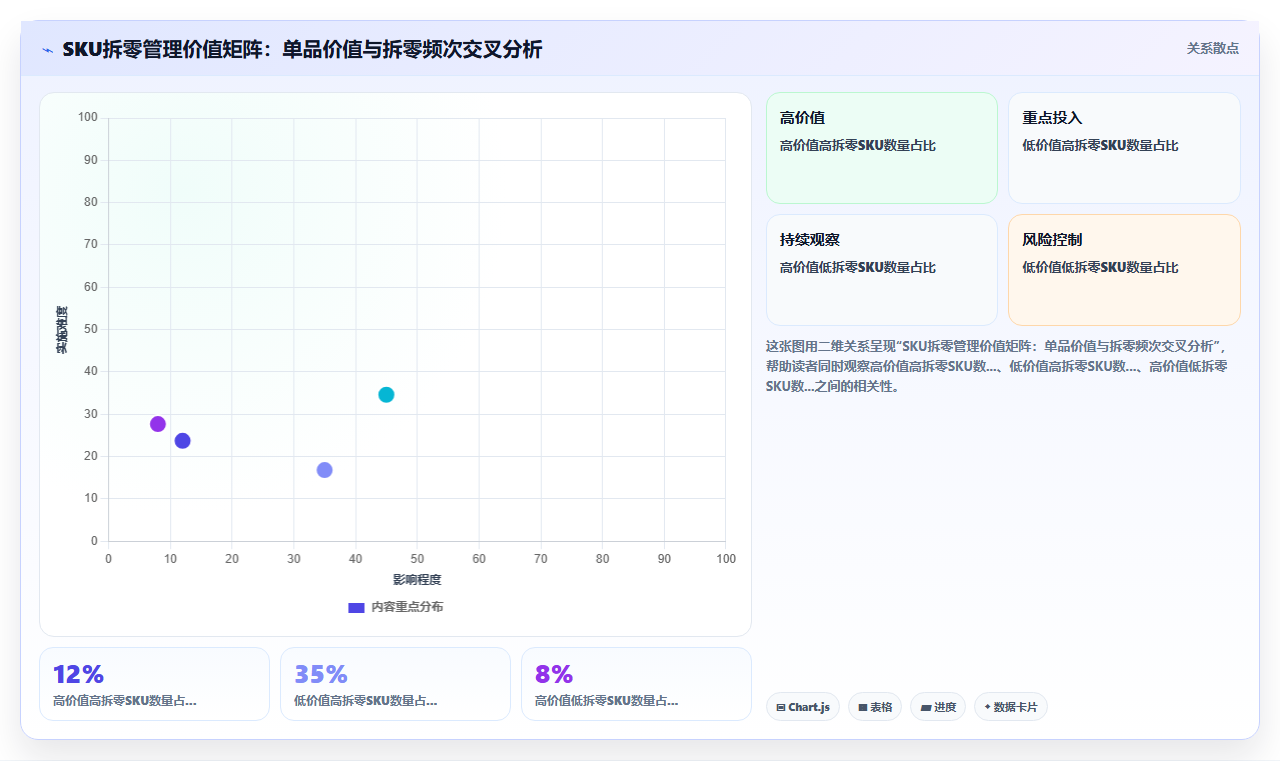The height and width of the screenshot is (761, 1280).
Task: Click 高价值高拆零SKU数量占比 in 高价值 card
Action: coord(858,146)
